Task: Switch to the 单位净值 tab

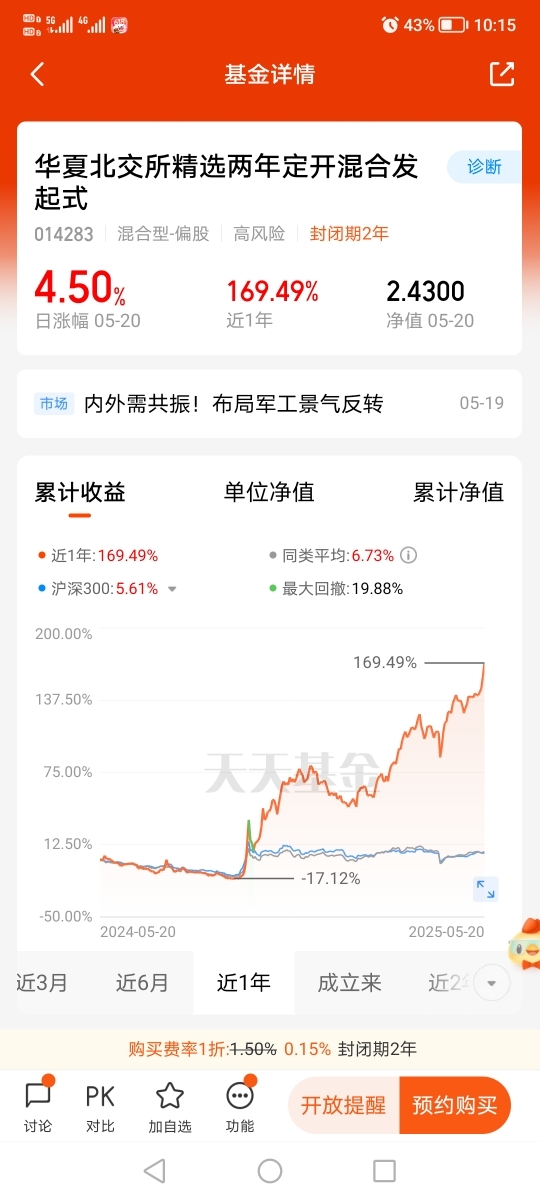Action: [x=269, y=492]
